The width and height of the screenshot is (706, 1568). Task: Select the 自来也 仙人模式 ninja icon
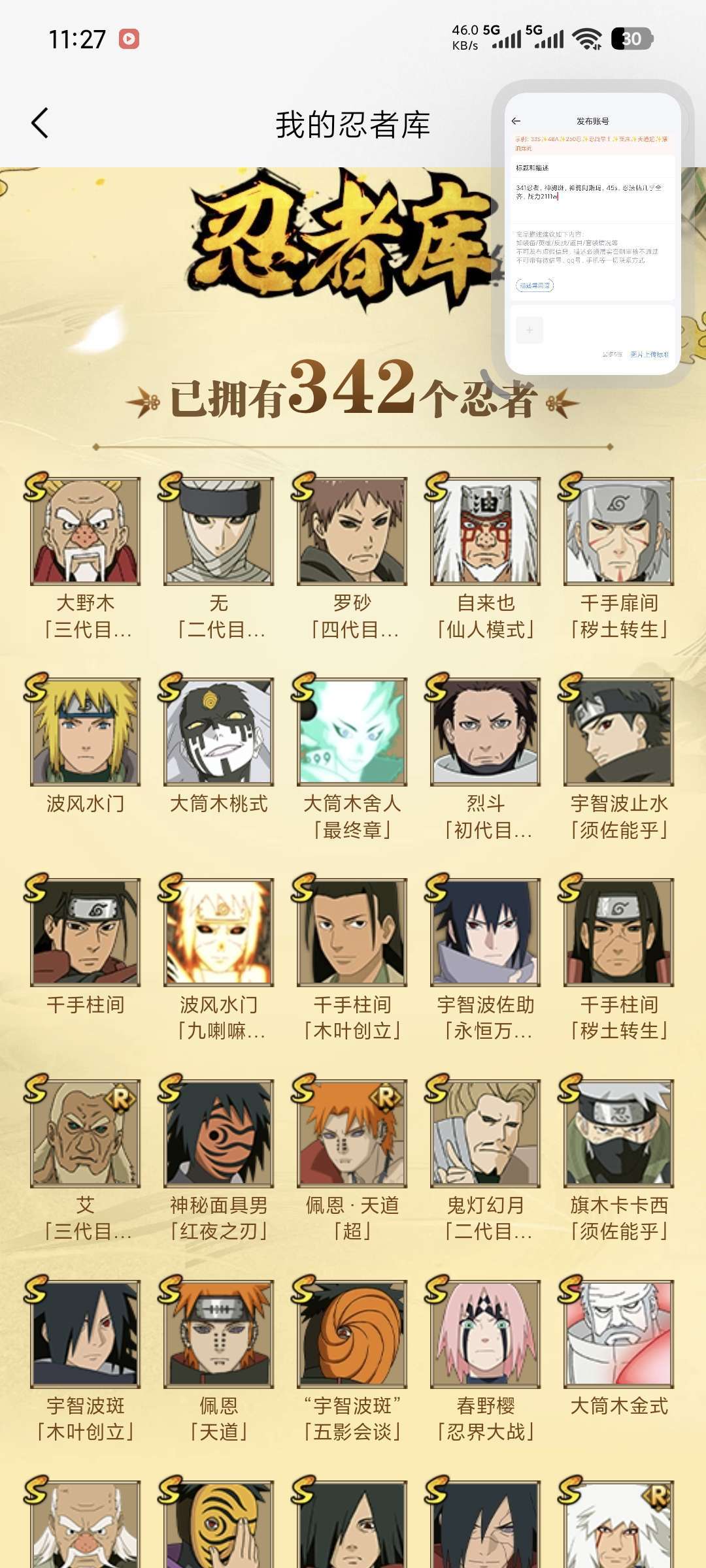485,531
